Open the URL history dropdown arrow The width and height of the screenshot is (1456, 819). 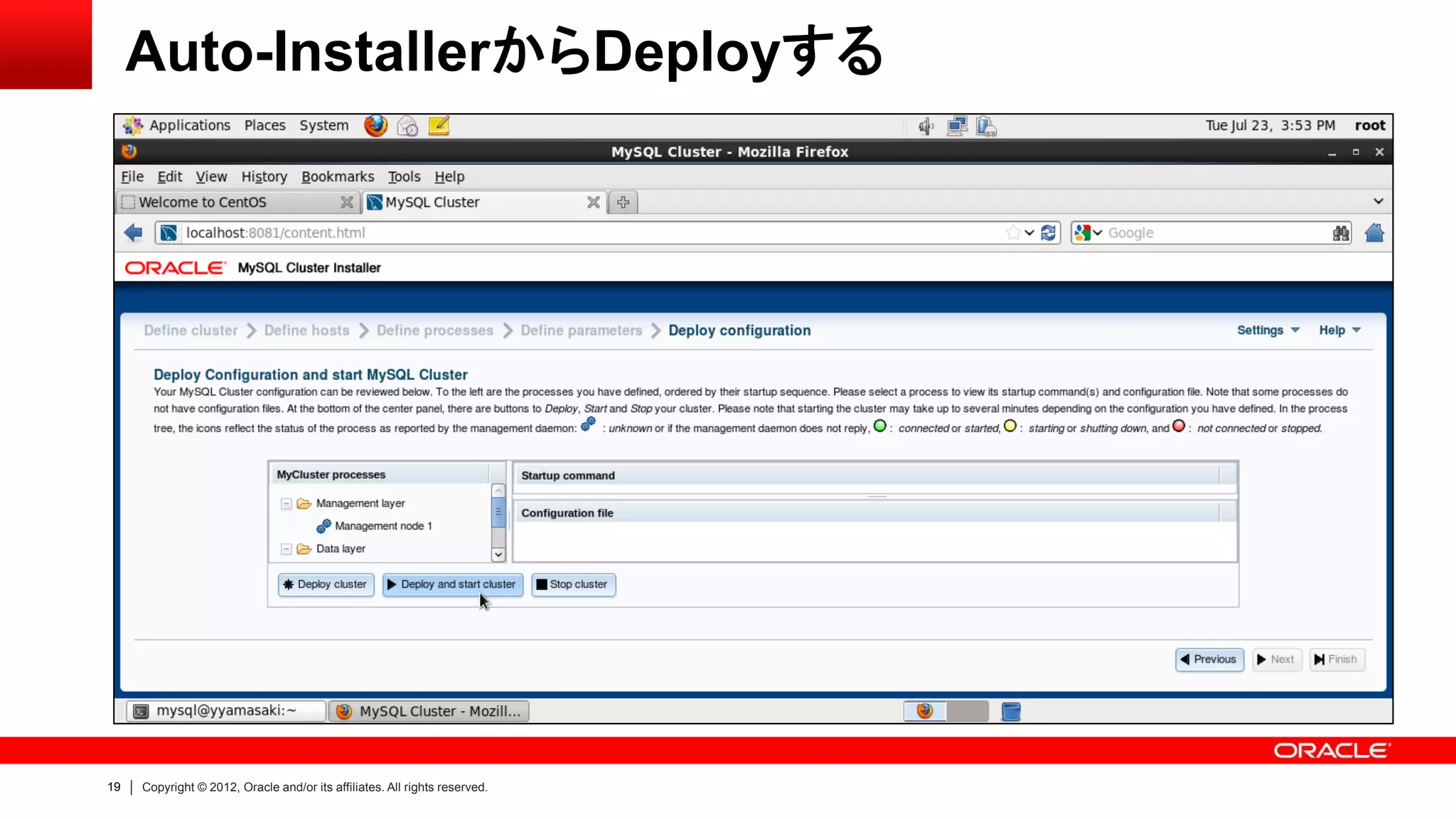point(1029,232)
